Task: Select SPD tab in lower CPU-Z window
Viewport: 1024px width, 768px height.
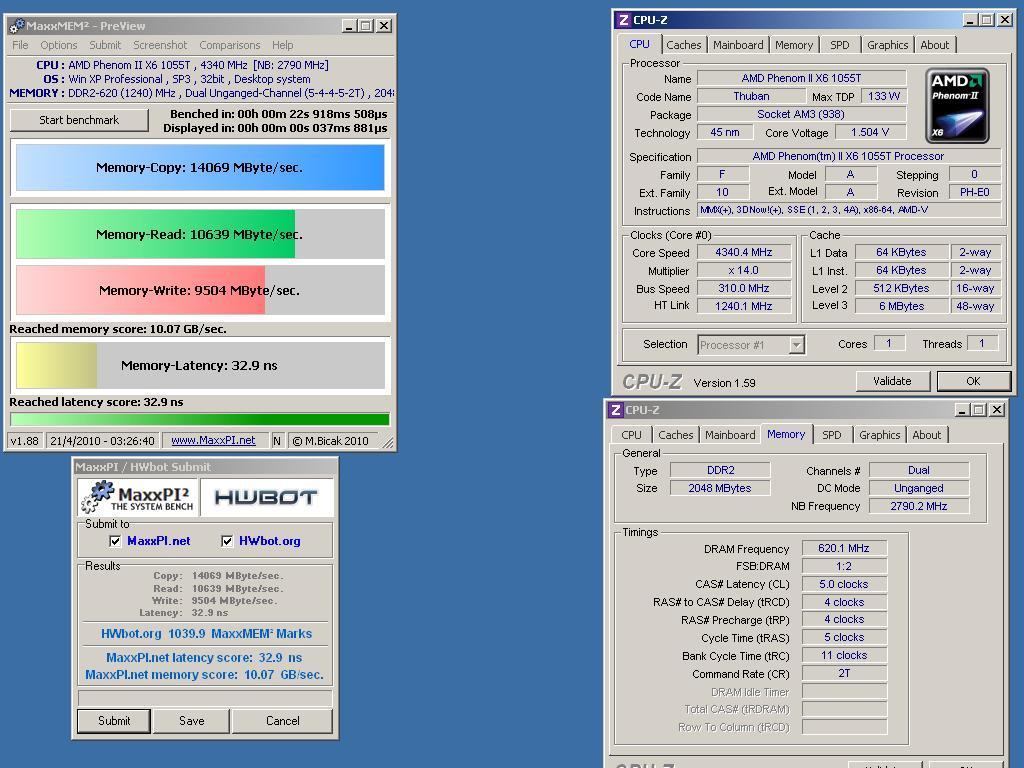Action: (x=832, y=435)
